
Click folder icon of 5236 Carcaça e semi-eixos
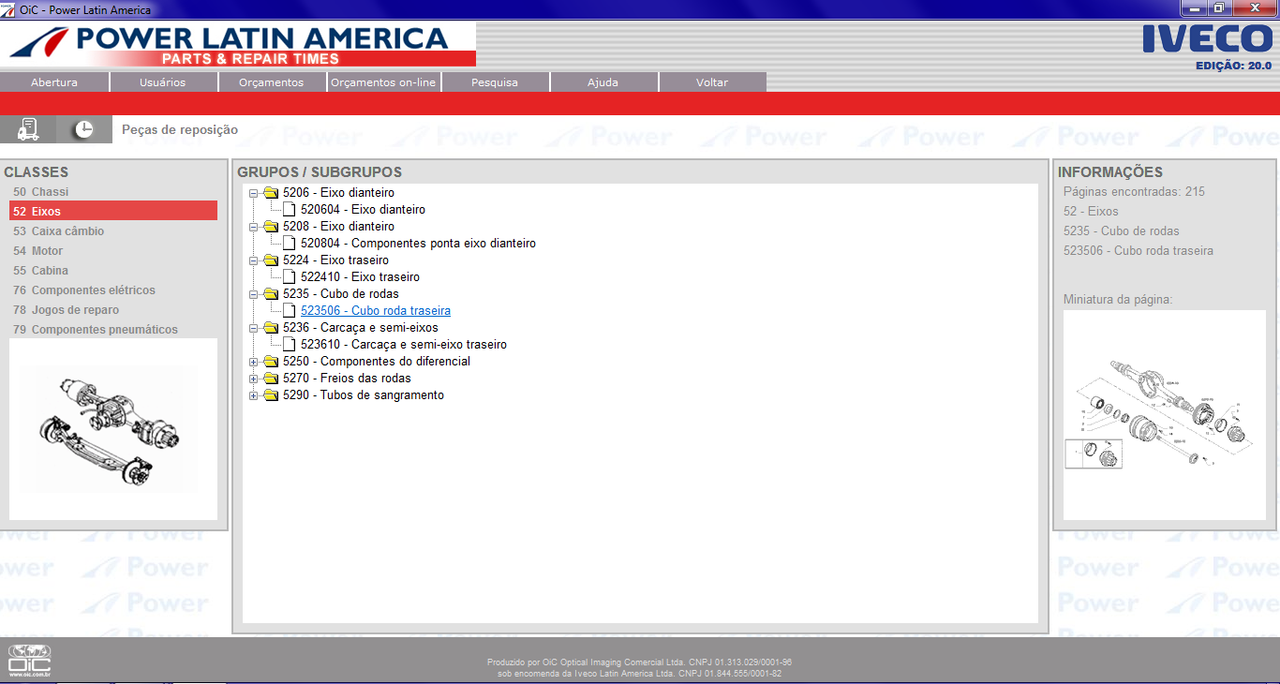pos(271,328)
